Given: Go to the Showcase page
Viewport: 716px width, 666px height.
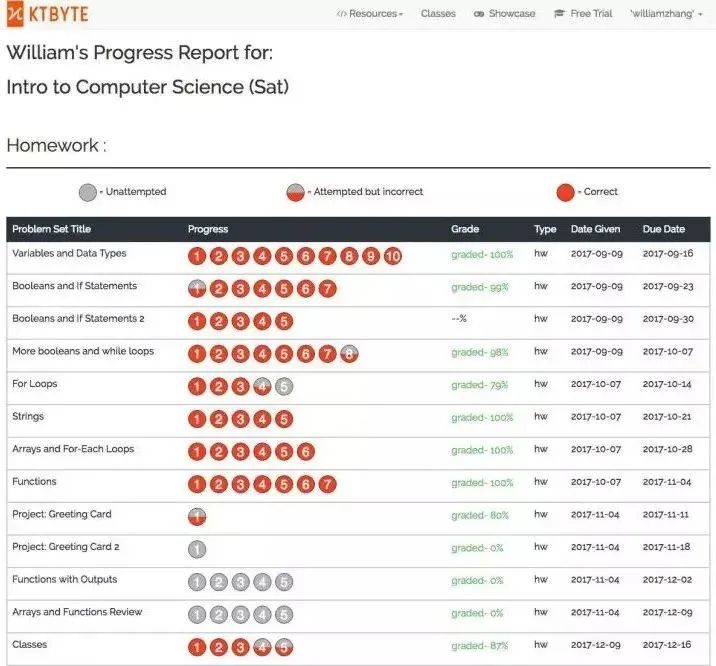Looking at the screenshot, I should pos(505,14).
